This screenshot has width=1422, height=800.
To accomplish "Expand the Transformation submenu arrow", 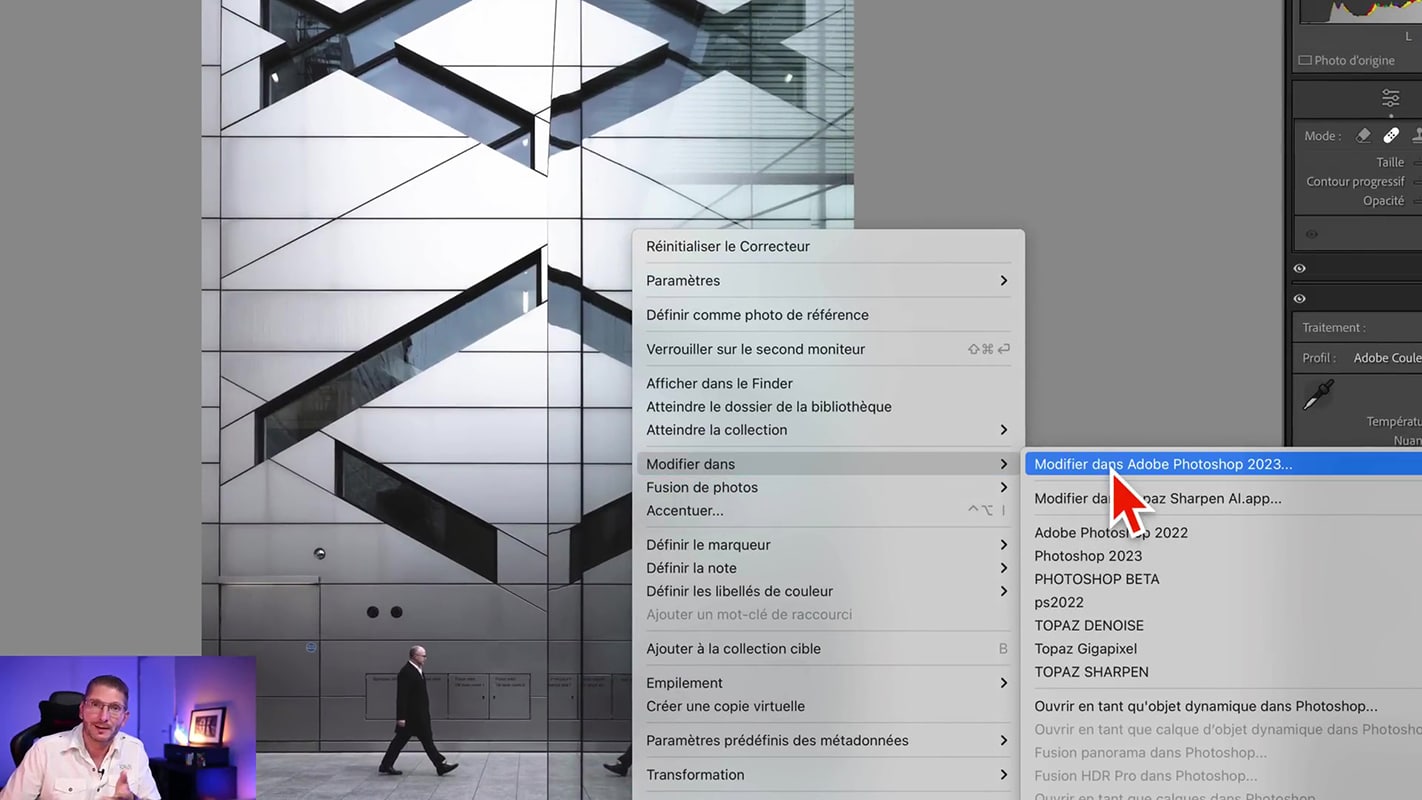I will click(1003, 775).
